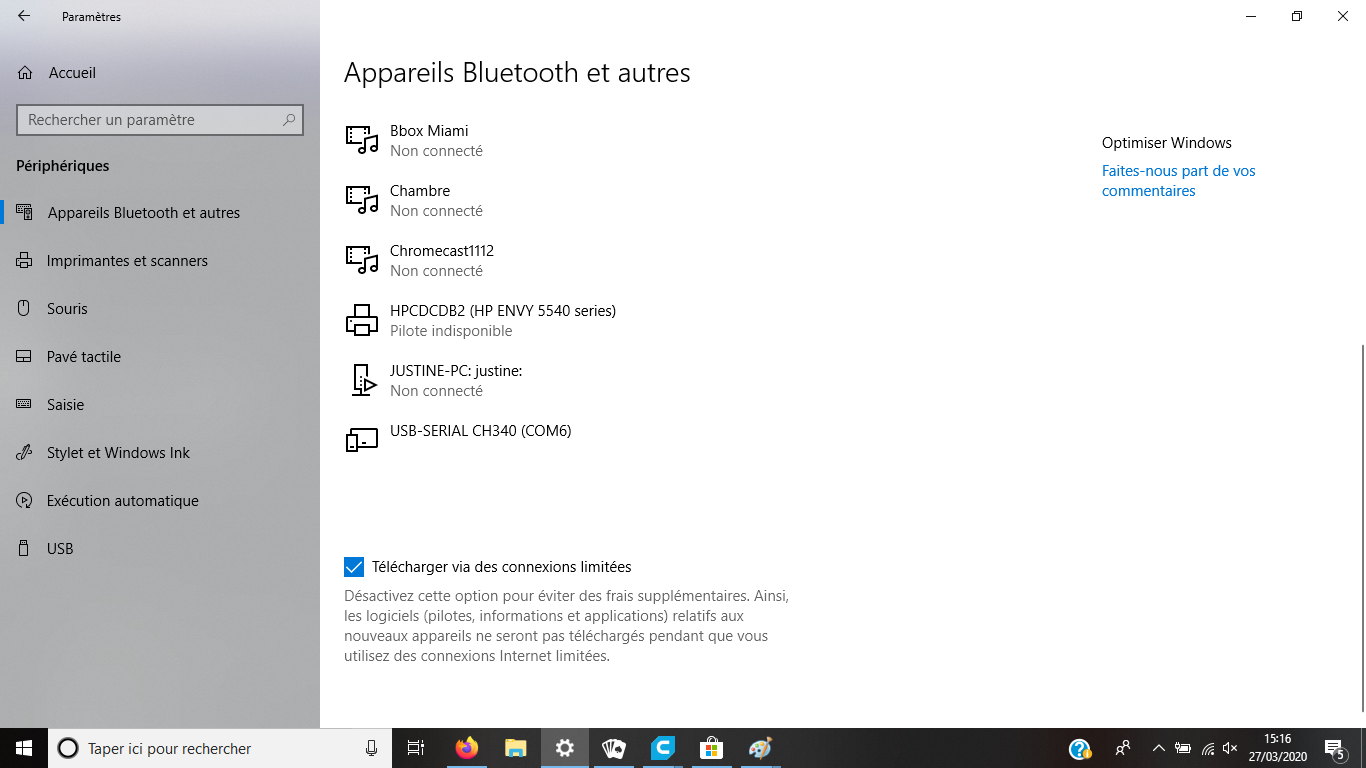Image resolution: width=1366 pixels, height=768 pixels.
Task: Click the USB-SERIAL CH340 device icon
Action: click(x=362, y=440)
